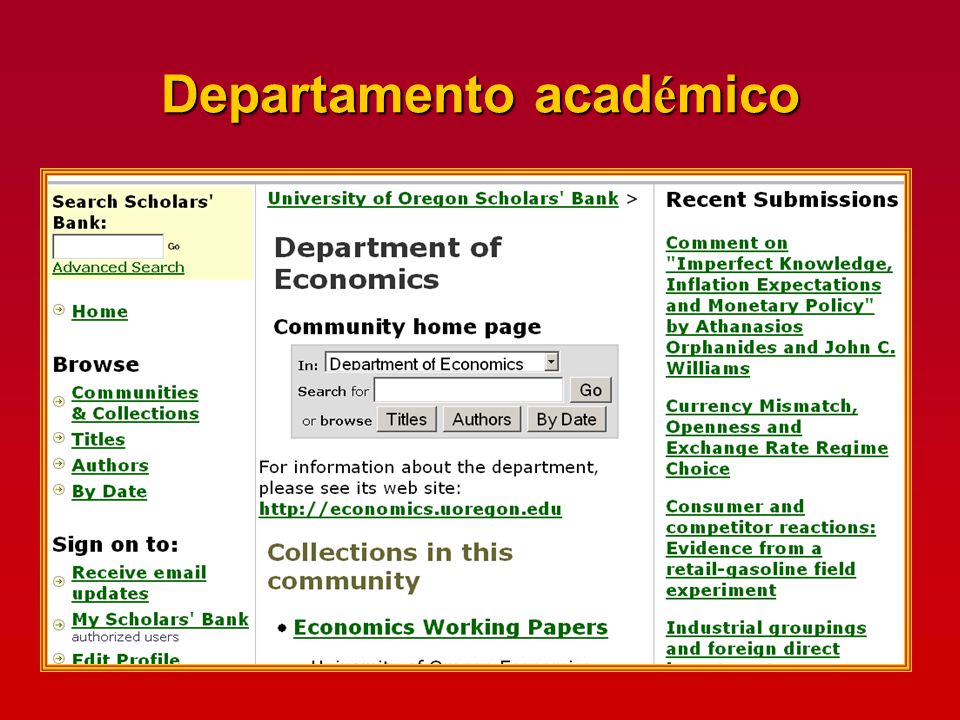Image resolution: width=960 pixels, height=720 pixels.
Task: Click the Departamento académico slide title
Action: 481,94
